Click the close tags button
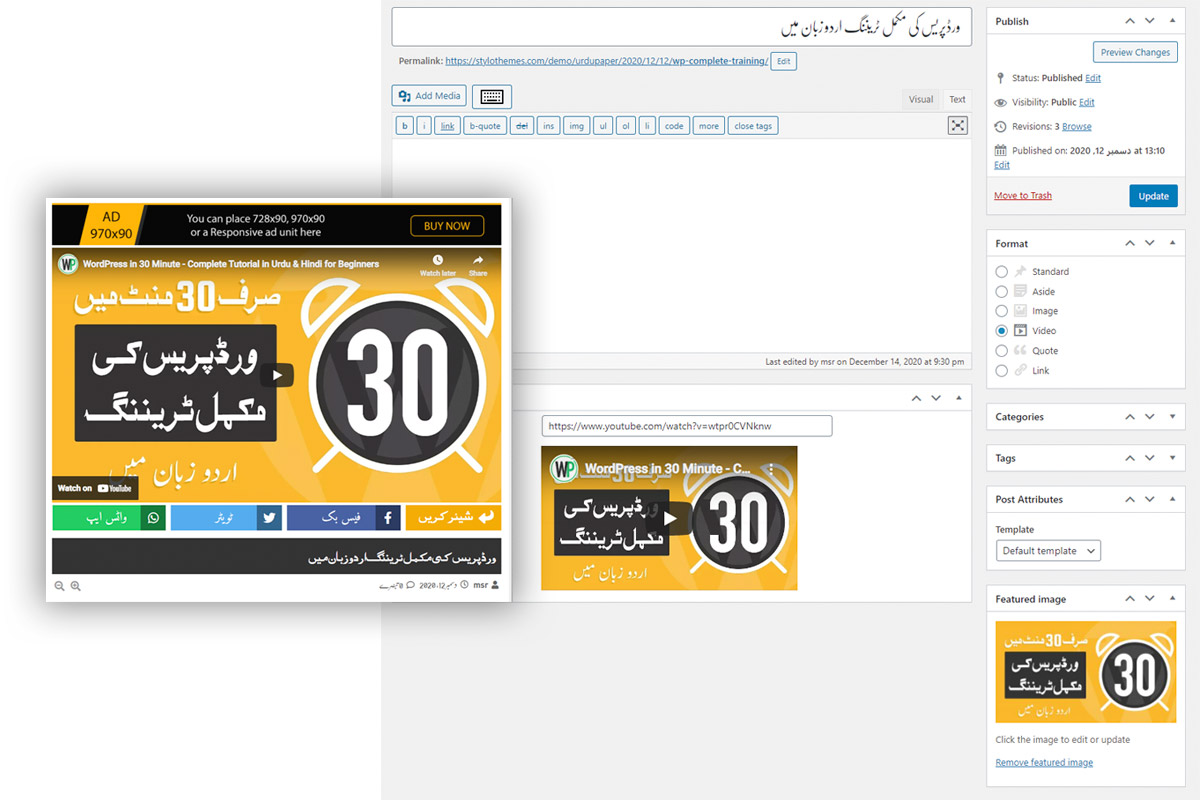1200x800 pixels. pyautogui.click(x=753, y=126)
